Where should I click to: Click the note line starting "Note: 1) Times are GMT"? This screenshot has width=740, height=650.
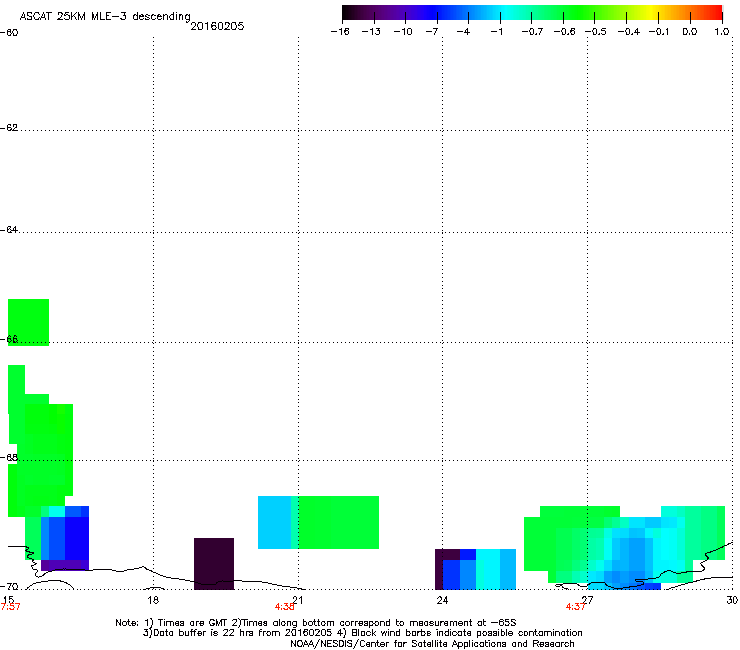[316, 623]
